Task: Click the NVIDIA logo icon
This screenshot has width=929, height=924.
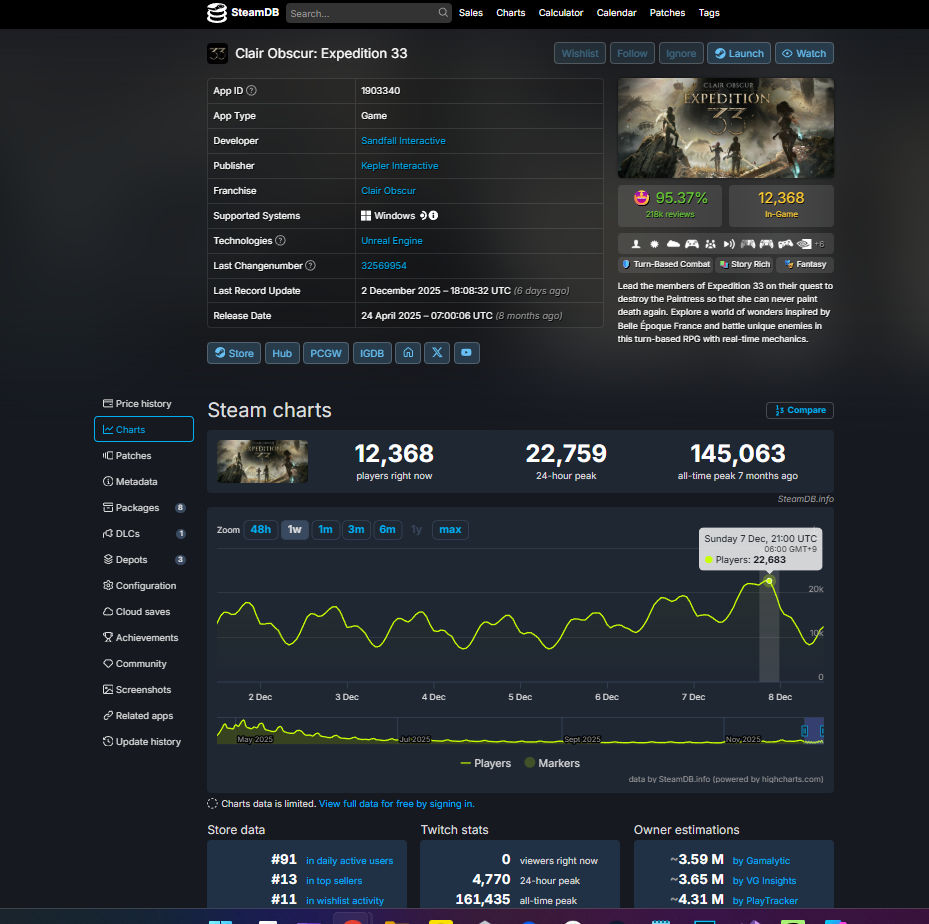Action: (804, 244)
